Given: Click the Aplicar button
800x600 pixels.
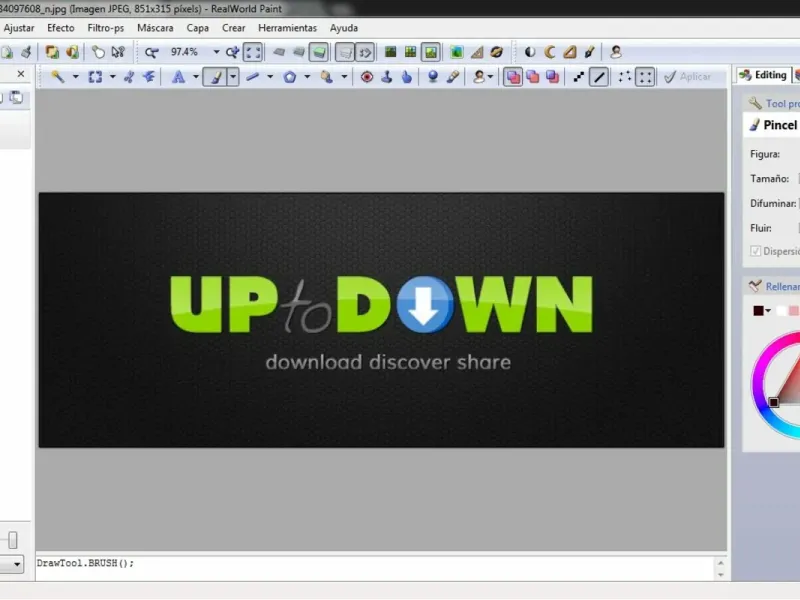Looking at the screenshot, I should tap(688, 77).
